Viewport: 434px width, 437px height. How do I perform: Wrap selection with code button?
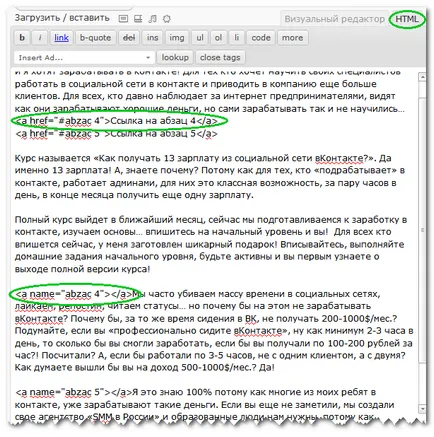click(x=261, y=38)
